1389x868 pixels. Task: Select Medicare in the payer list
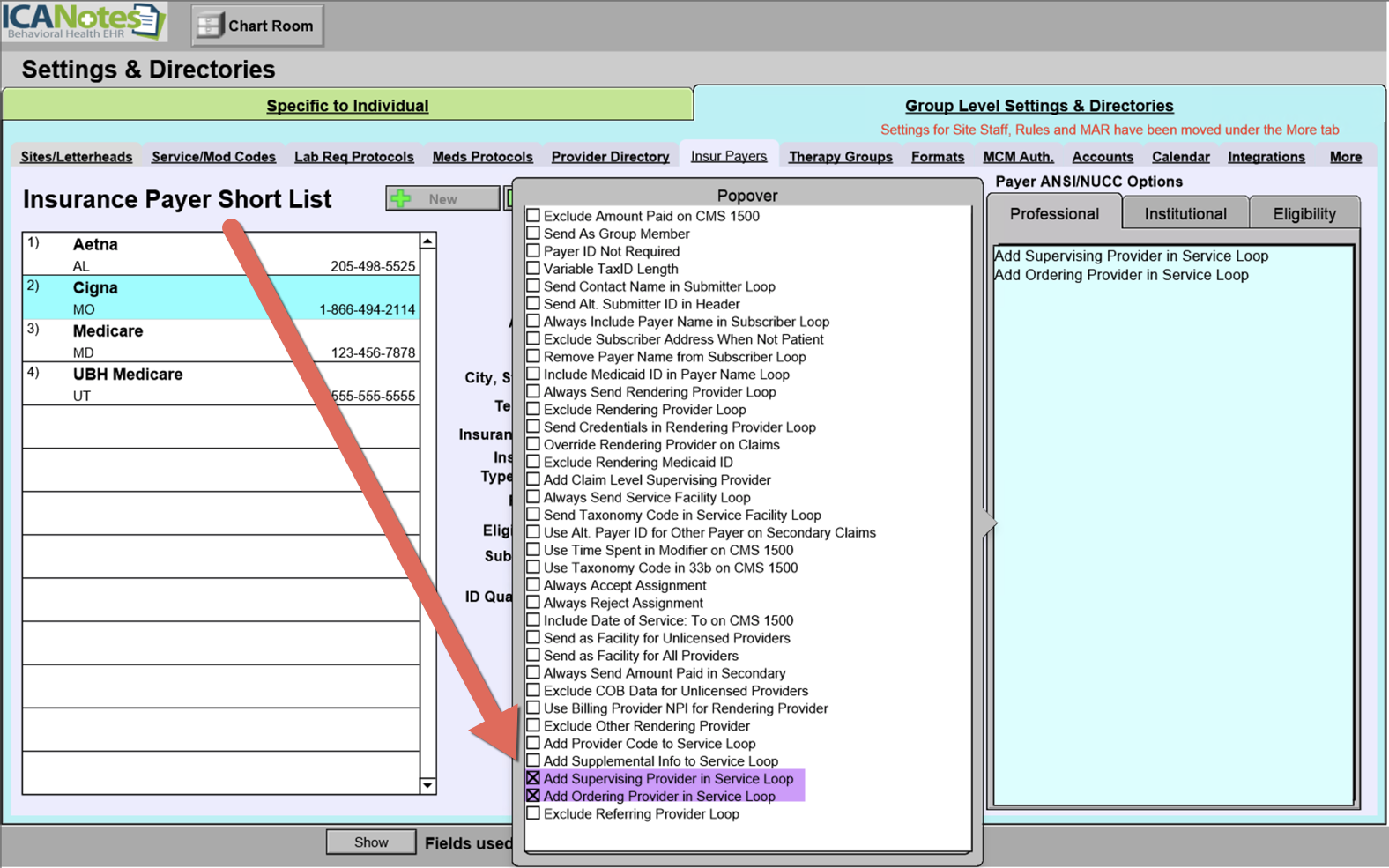(221, 340)
